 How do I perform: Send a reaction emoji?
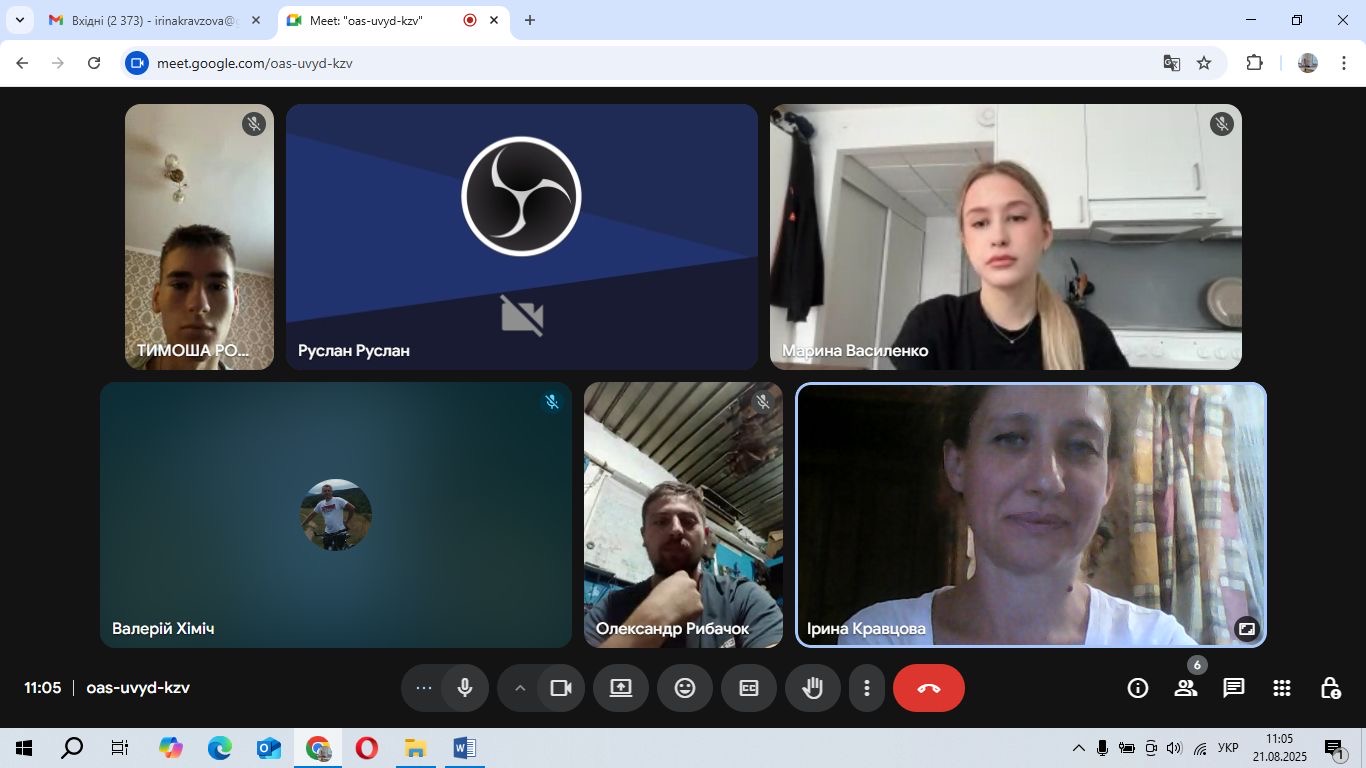[x=685, y=688]
